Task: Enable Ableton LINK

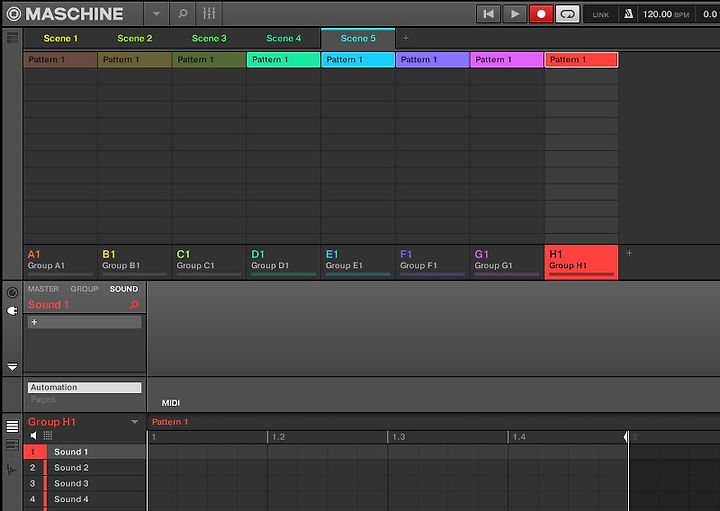Action: (601, 15)
